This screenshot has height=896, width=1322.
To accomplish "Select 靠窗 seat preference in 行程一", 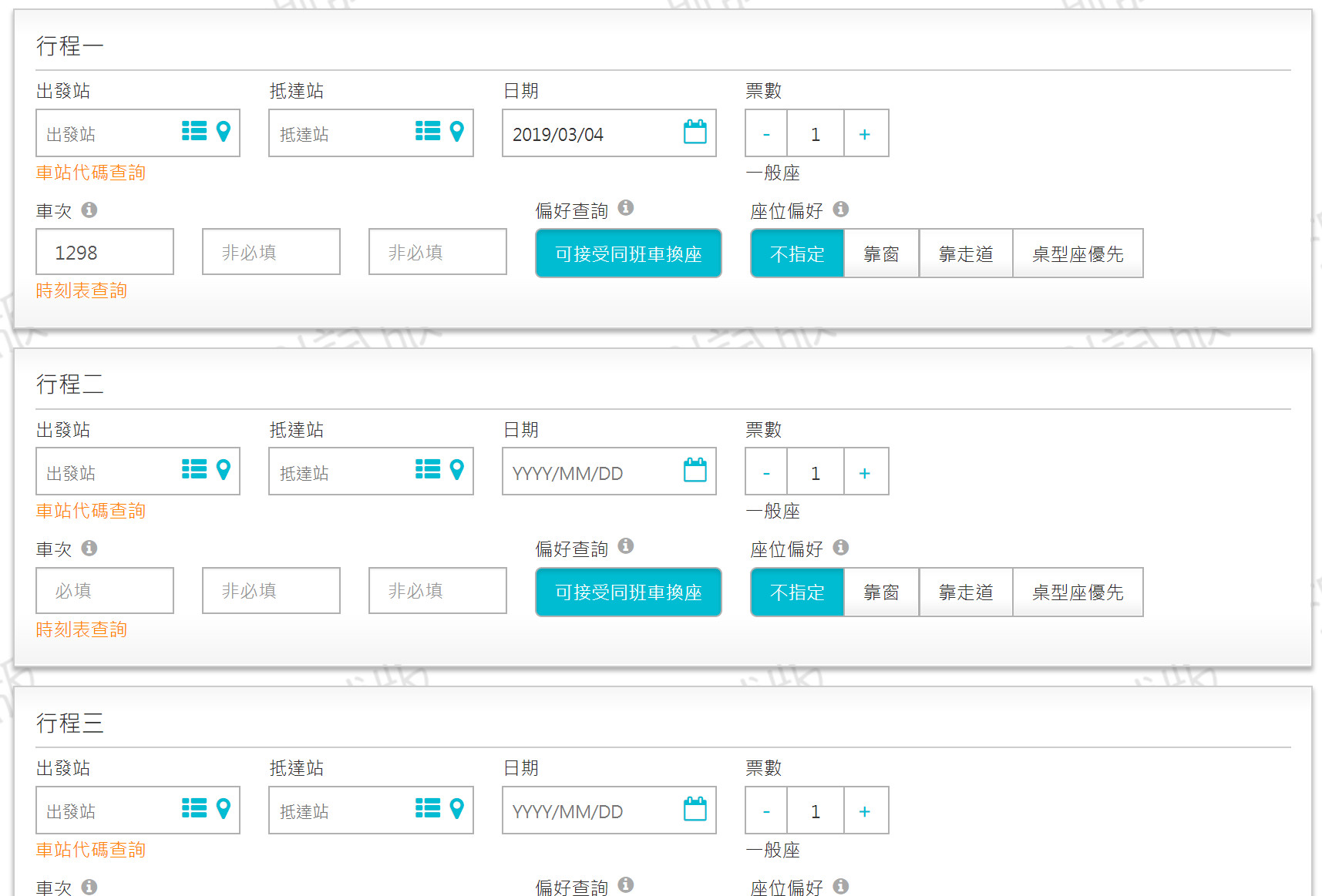I will point(881,253).
